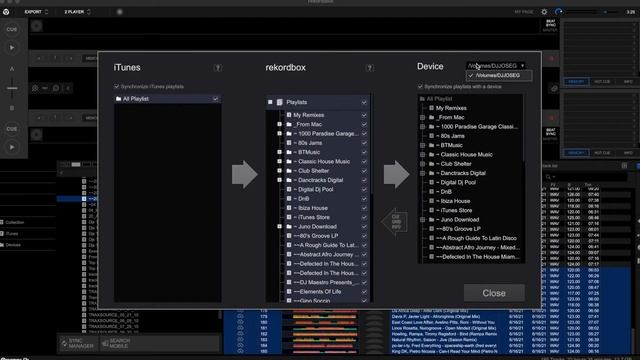Click arrow to sync rekordbox to device
The width and height of the screenshot is (640, 360).
[396, 174]
